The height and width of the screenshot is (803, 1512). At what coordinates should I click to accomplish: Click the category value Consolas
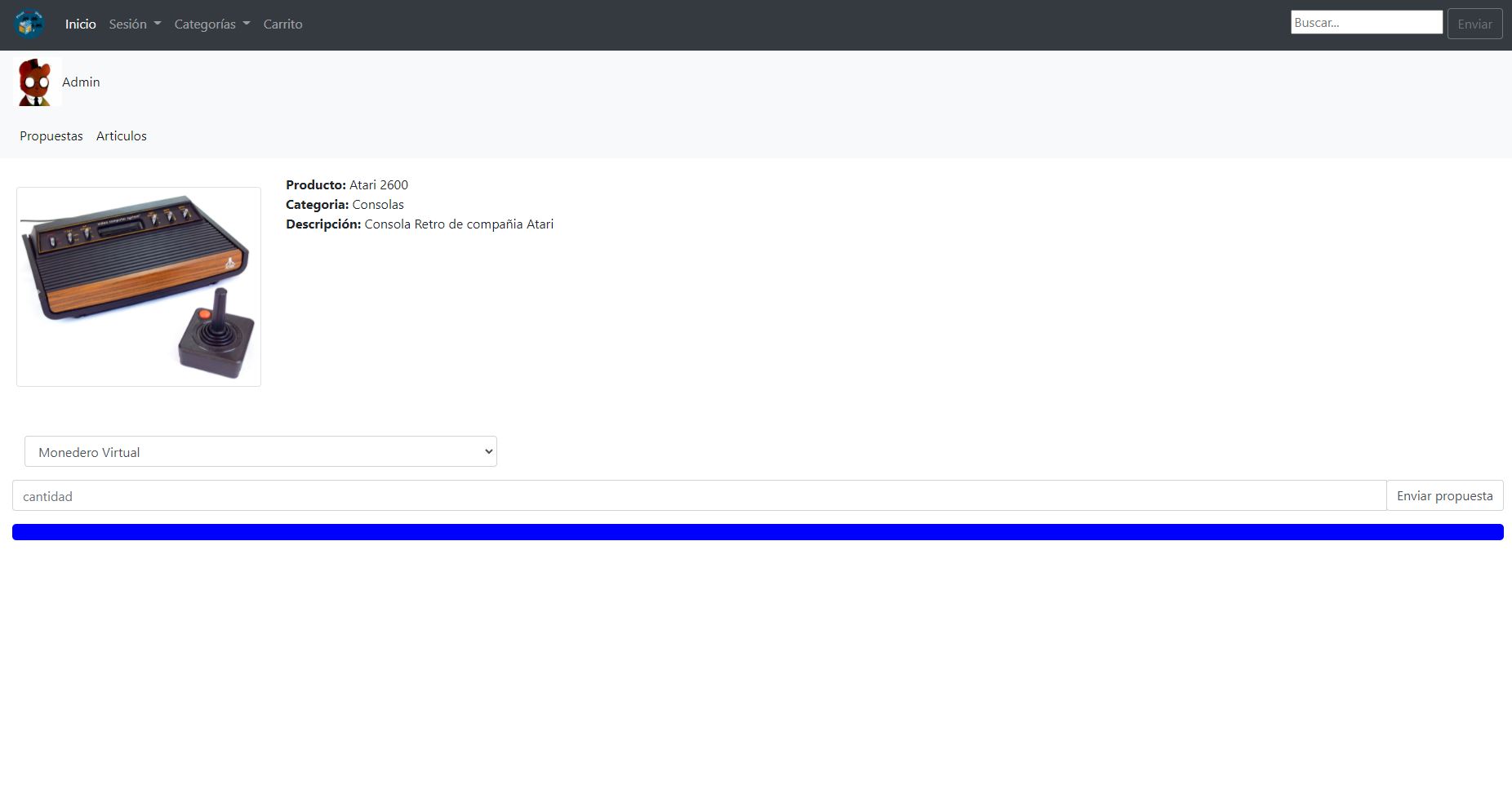click(378, 205)
